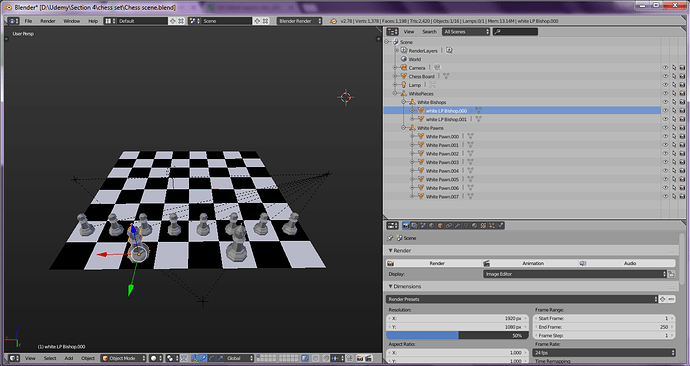Toggle selectability arrow for white LP Bishop.001
The height and width of the screenshot is (366, 690).
point(674,119)
